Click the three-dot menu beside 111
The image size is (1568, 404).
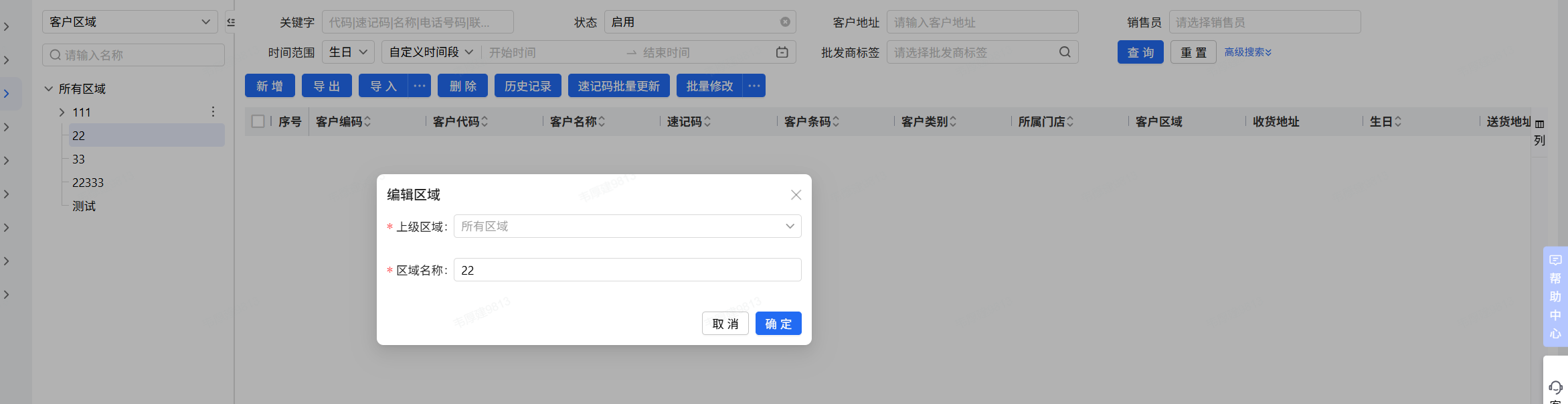point(213,112)
